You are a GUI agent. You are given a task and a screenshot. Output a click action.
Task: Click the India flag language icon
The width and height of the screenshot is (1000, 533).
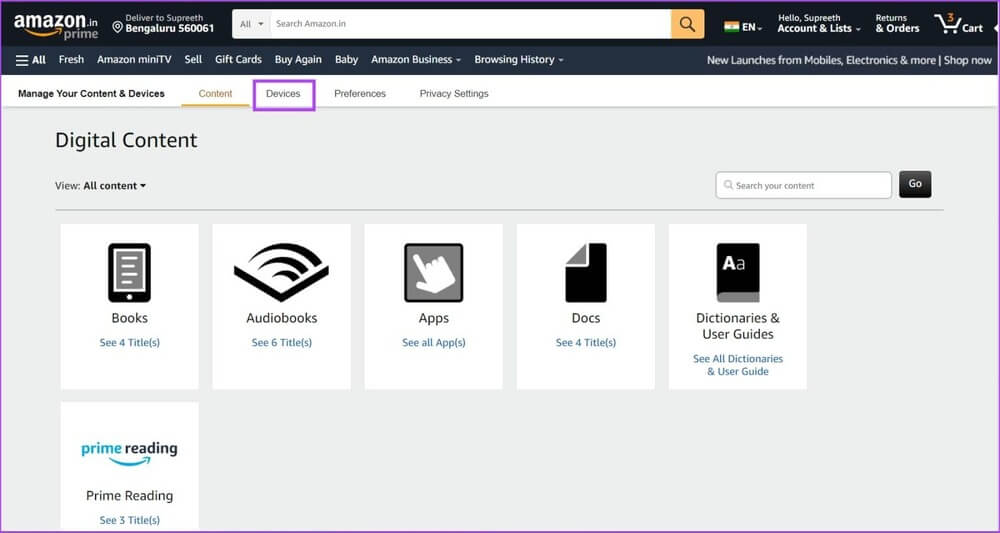click(731, 27)
